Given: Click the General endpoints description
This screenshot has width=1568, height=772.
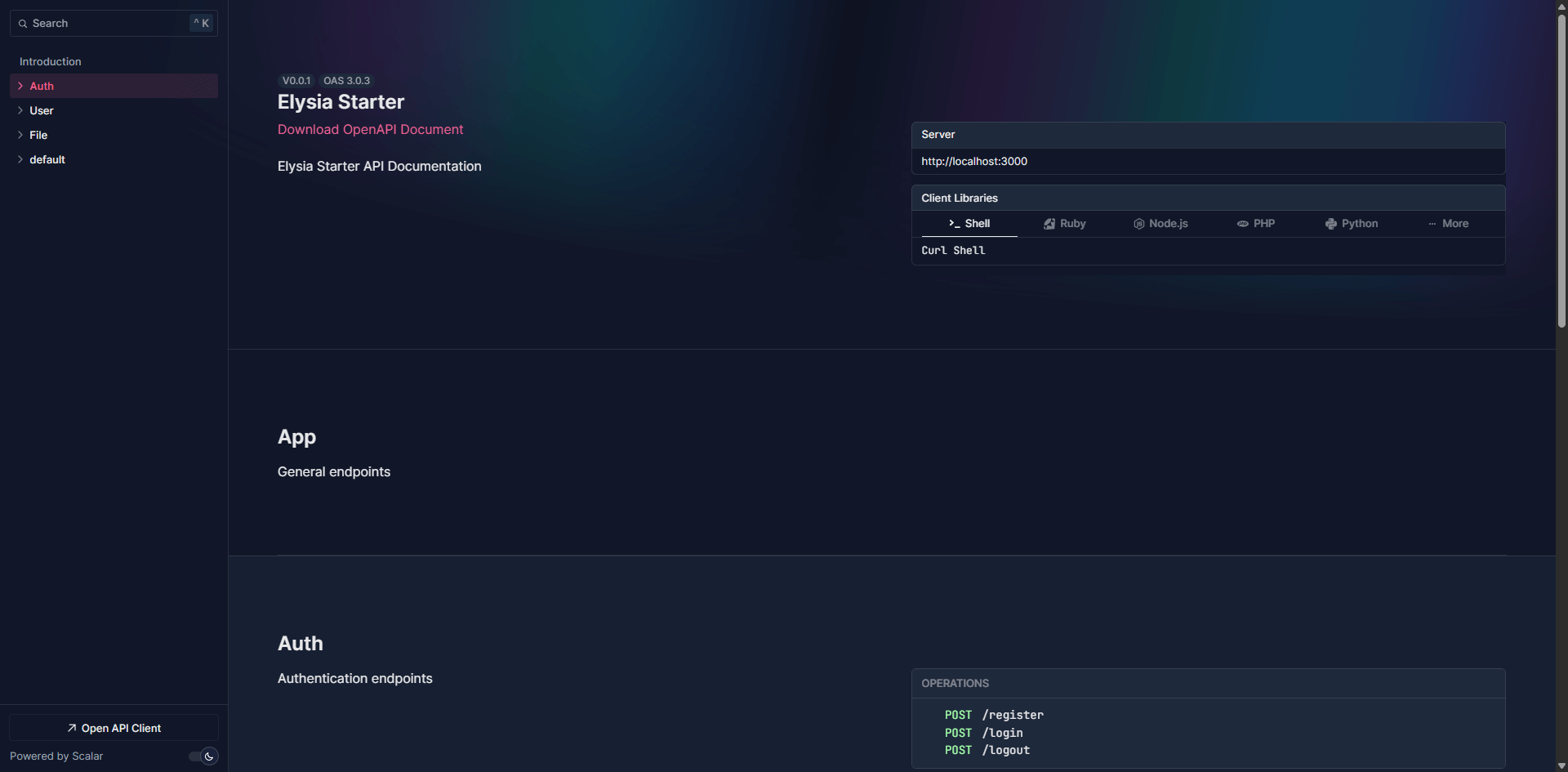Looking at the screenshot, I should [334, 471].
